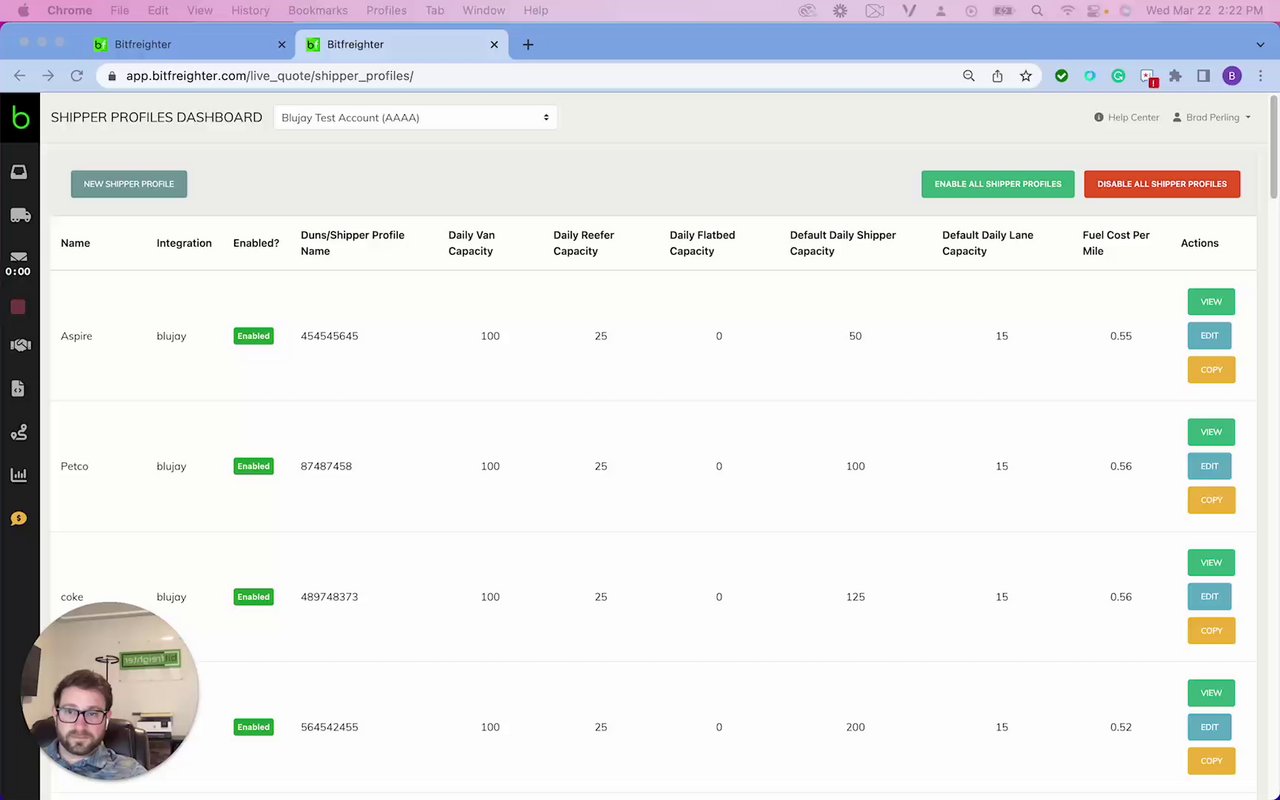Open macOS Spotlight search
This screenshot has height=800, width=1280.
coord(1037,10)
